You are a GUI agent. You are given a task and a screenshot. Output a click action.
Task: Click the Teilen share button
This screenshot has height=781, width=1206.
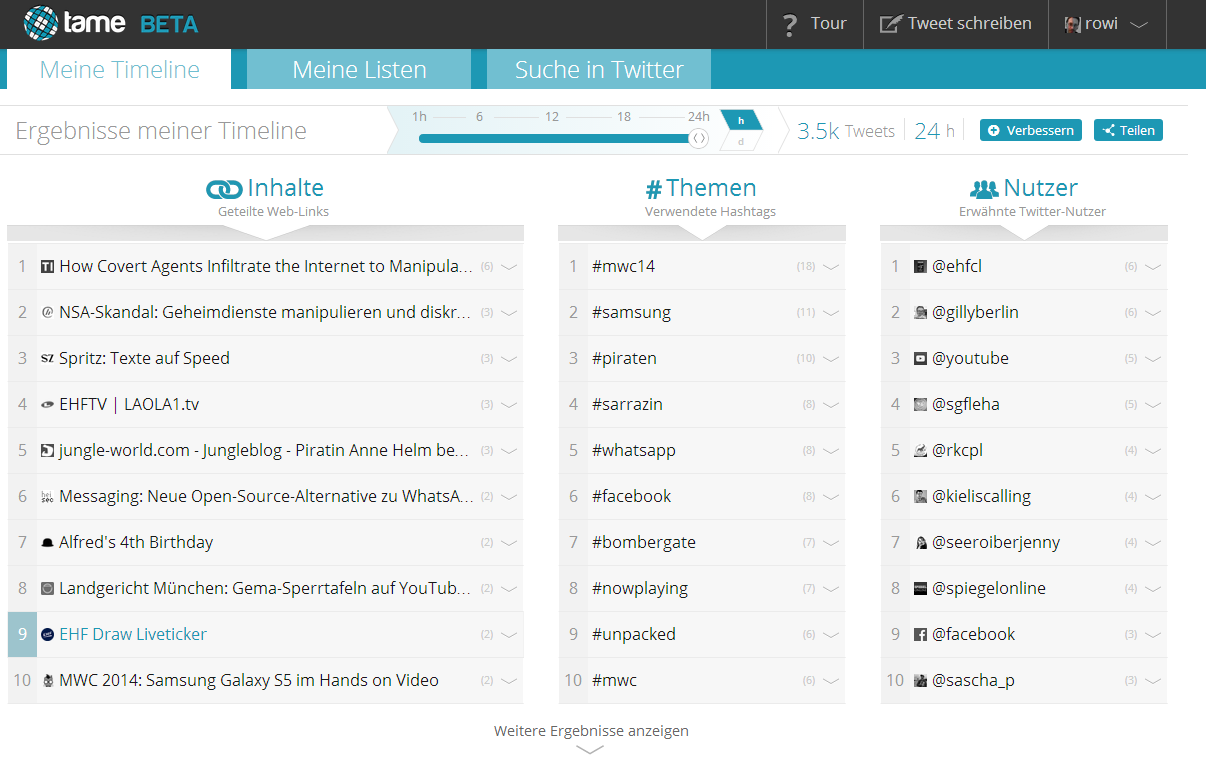[1128, 130]
